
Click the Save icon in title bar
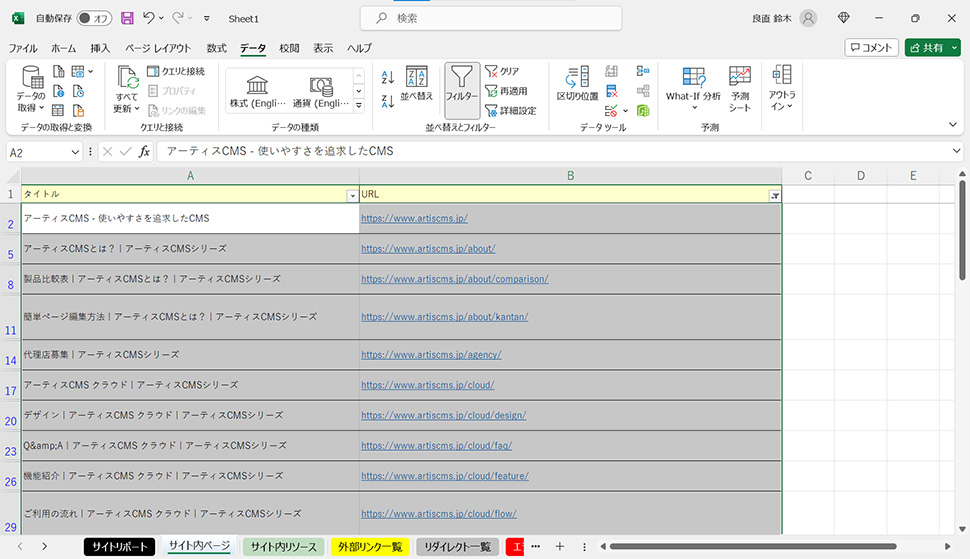127,19
